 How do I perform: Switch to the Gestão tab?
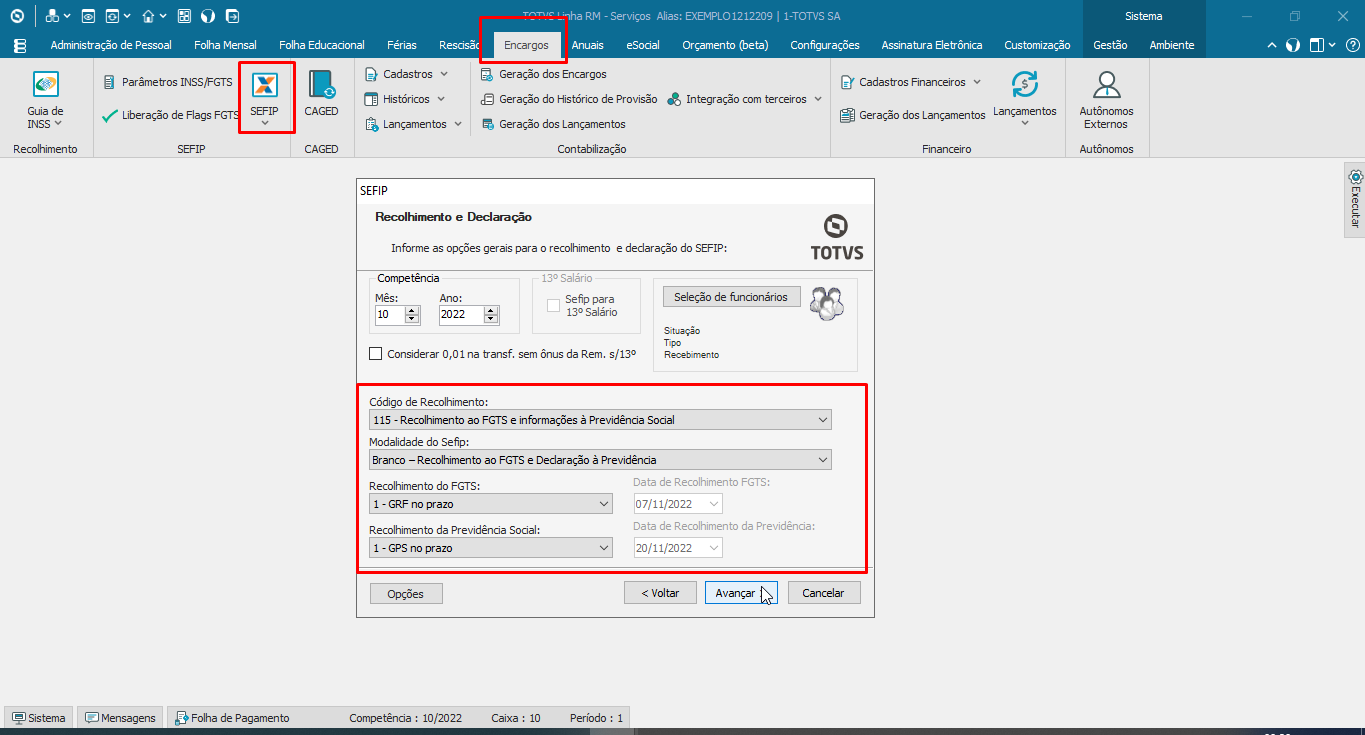click(x=1110, y=45)
